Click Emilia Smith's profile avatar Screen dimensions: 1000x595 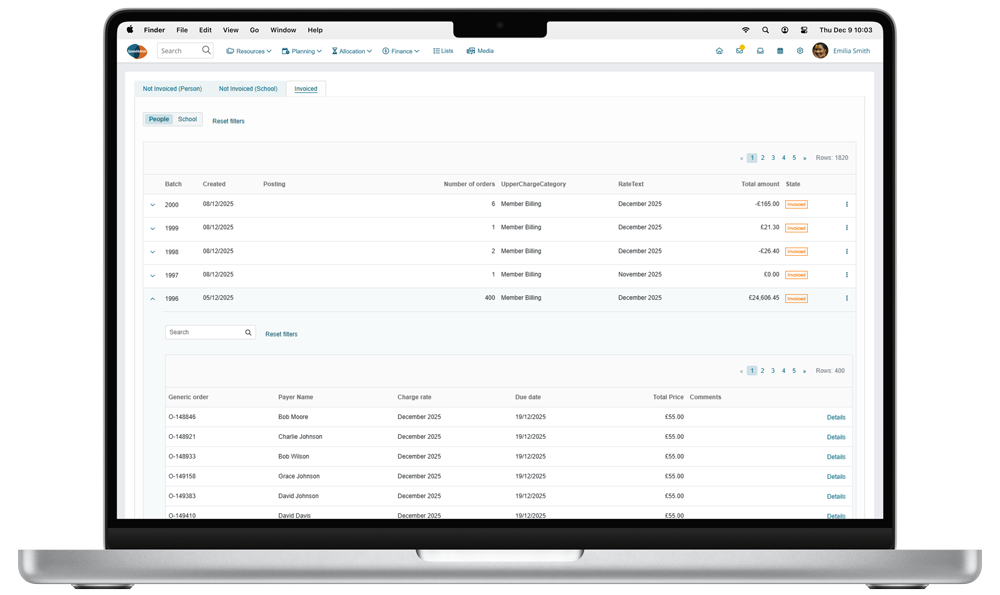[x=820, y=50]
